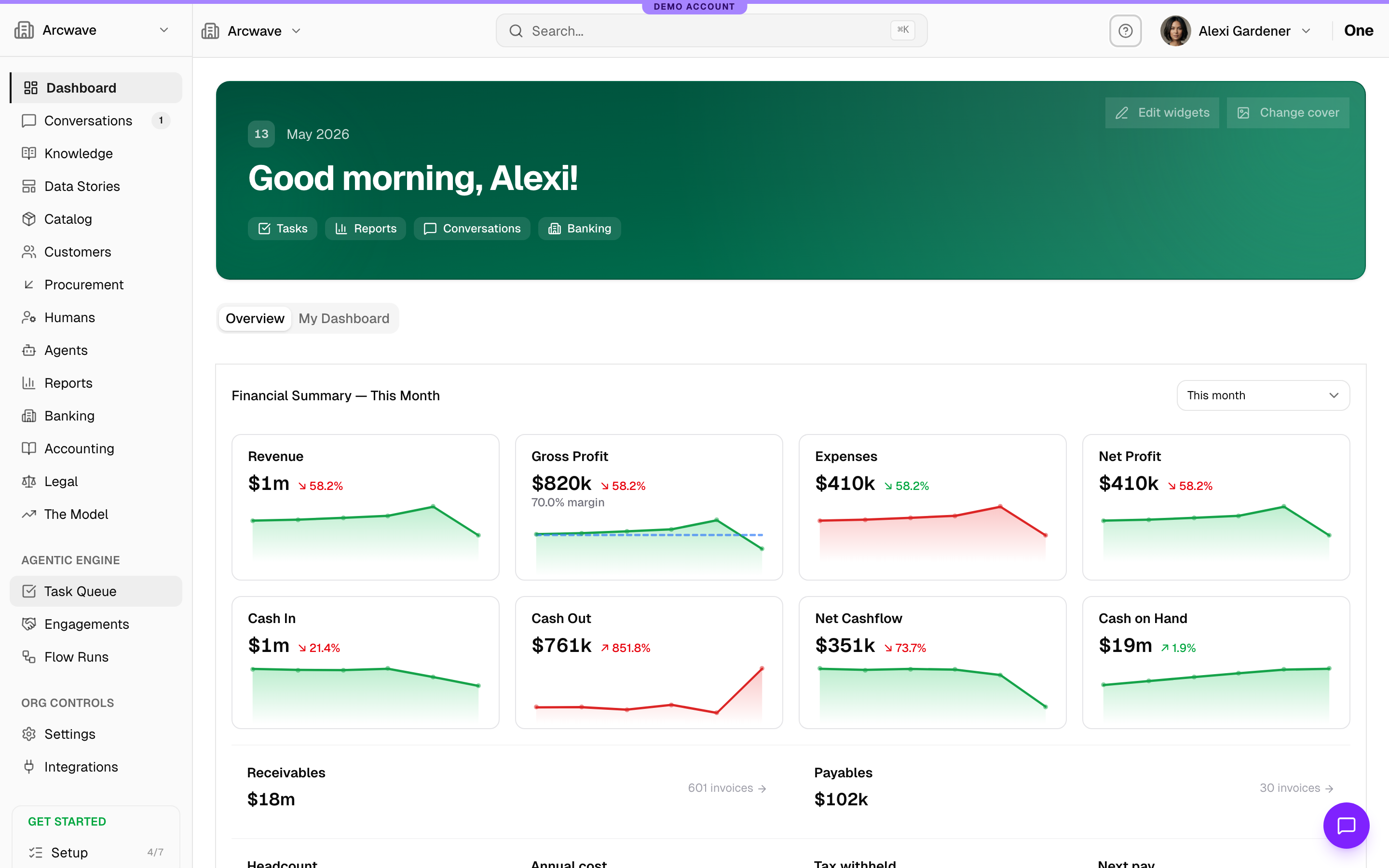This screenshot has height=868, width=1389.
Task: Click the 70.0% margin text
Action: tap(568, 502)
